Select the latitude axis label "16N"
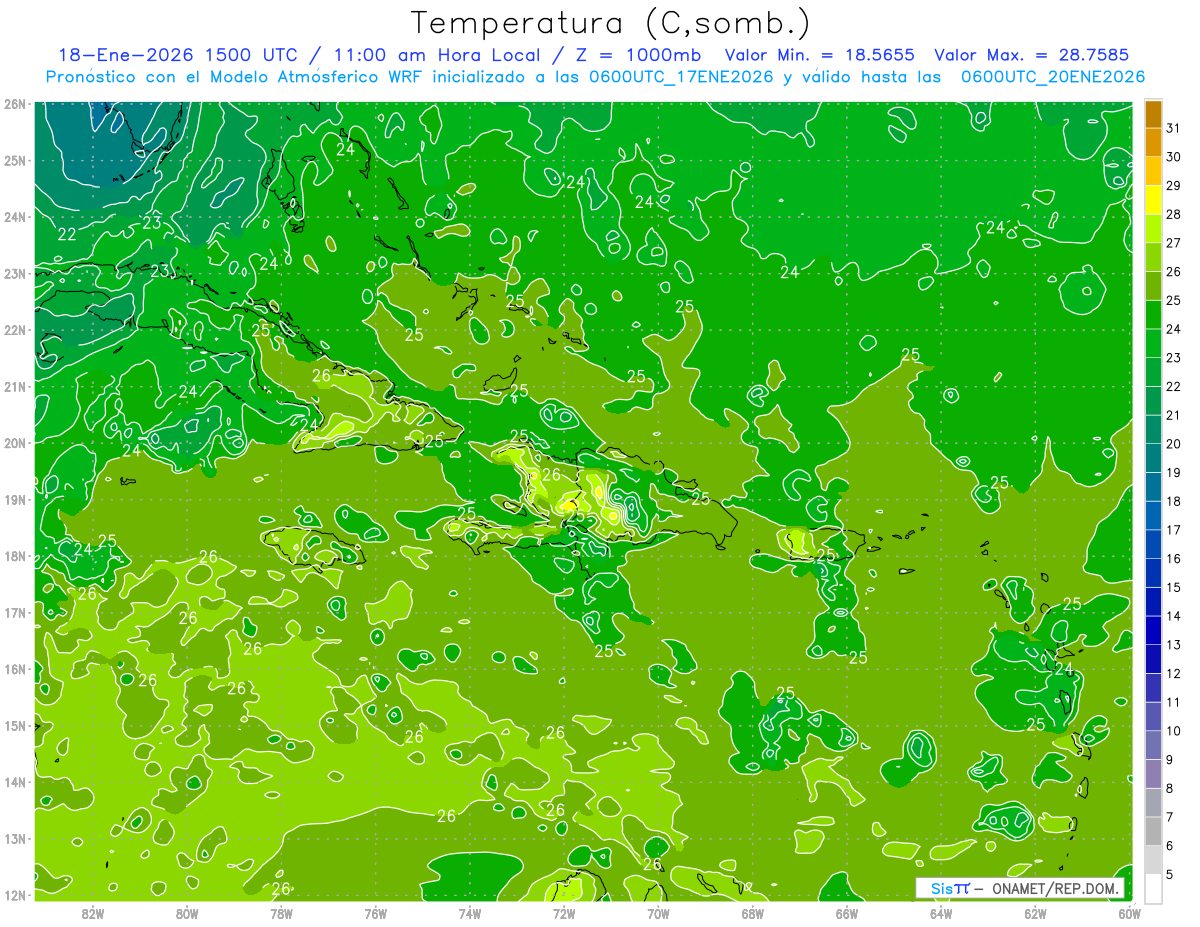 click(x=14, y=669)
